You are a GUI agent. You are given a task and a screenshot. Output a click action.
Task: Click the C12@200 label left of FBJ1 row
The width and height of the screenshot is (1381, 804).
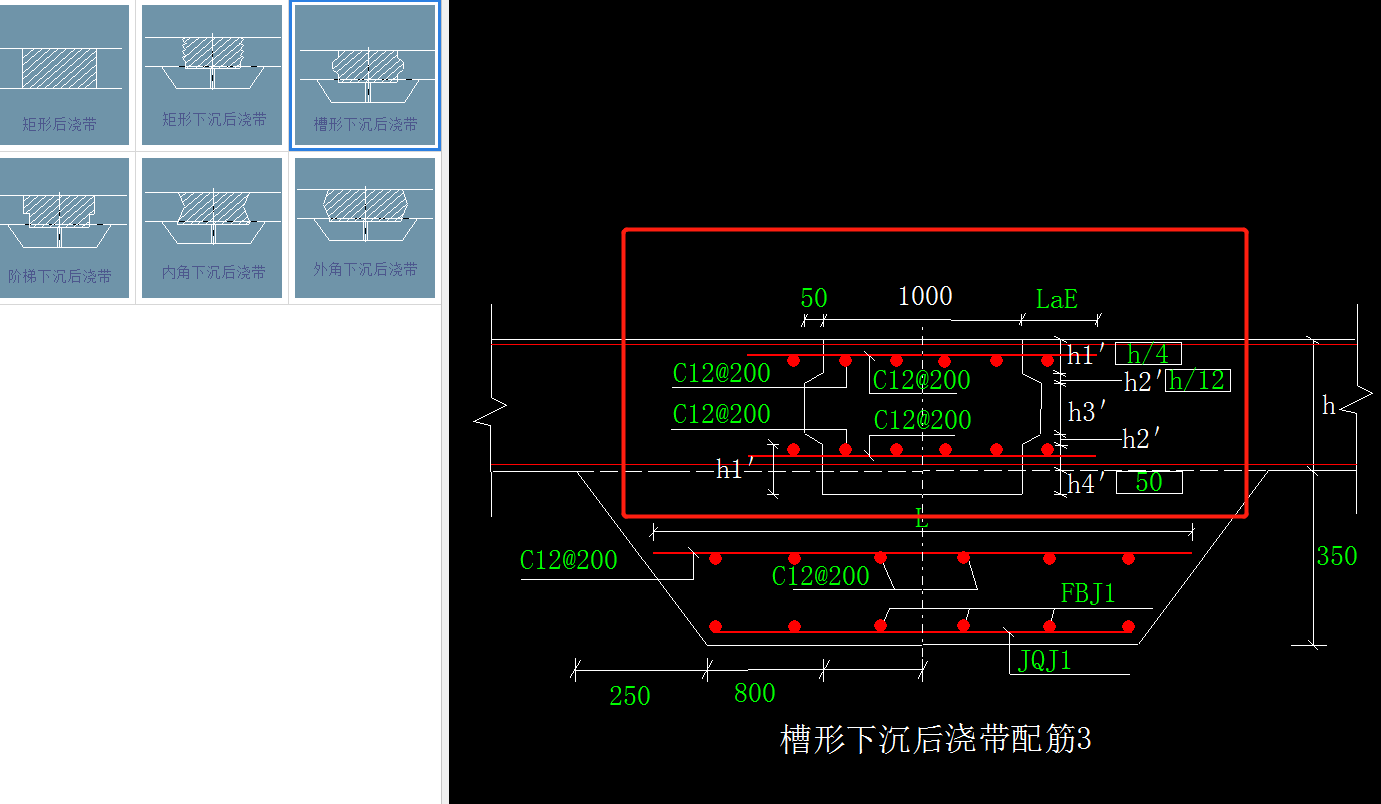pyautogui.click(x=821, y=576)
